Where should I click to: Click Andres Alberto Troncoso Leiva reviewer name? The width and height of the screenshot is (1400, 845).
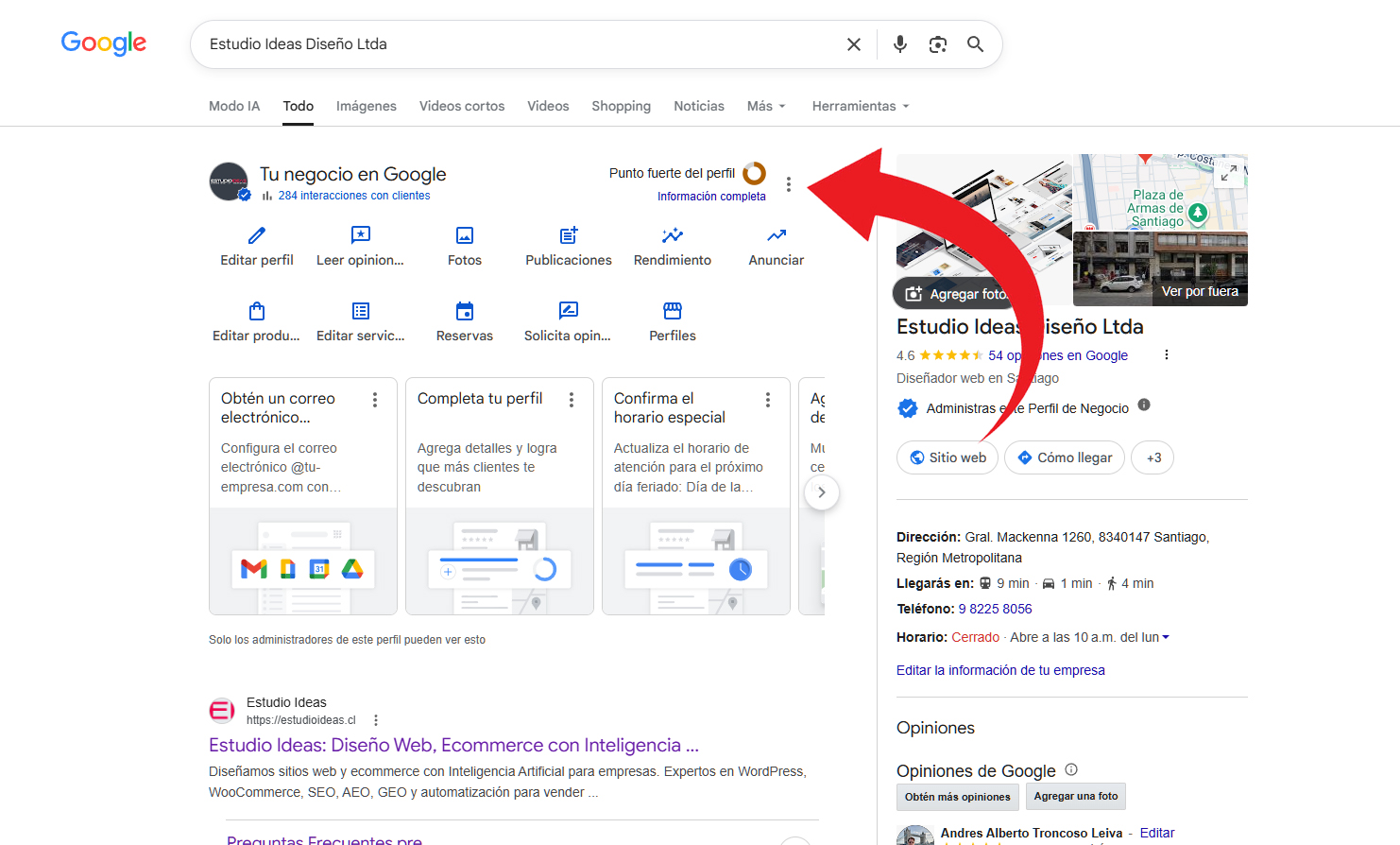(x=1032, y=833)
